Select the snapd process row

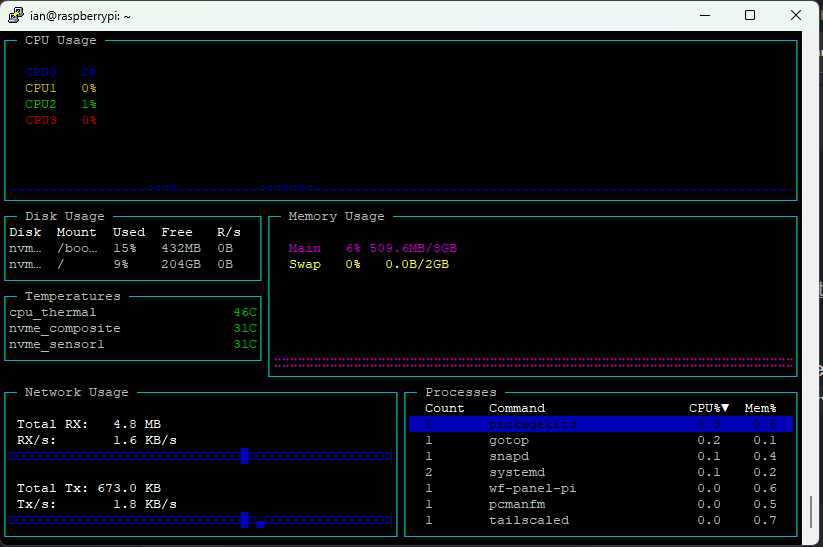(x=601, y=456)
